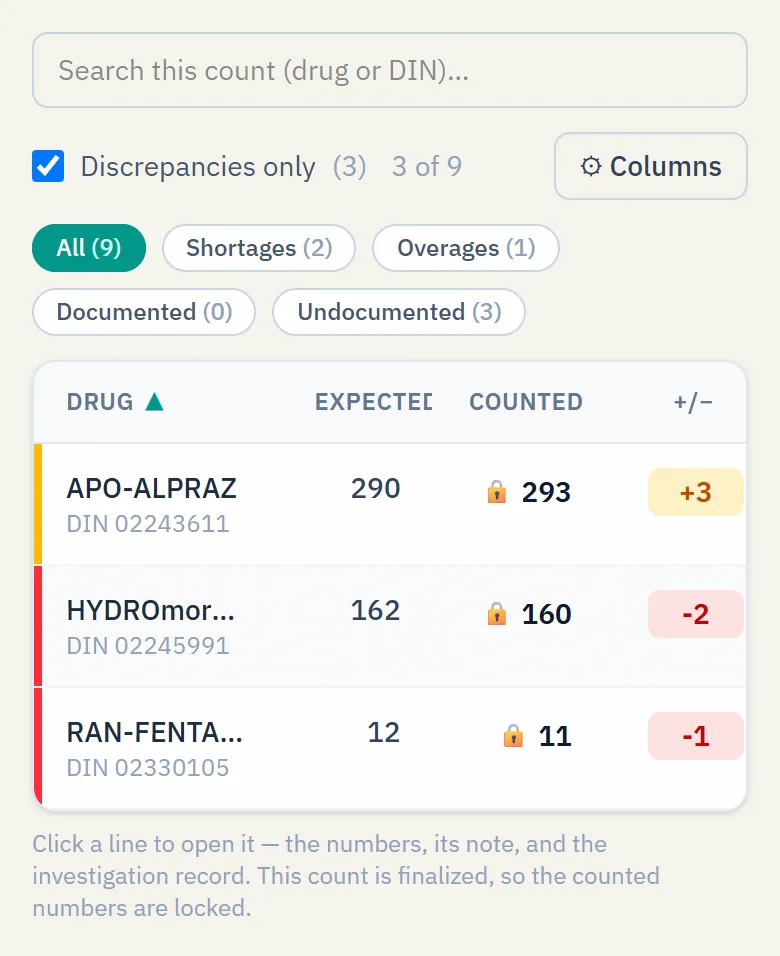This screenshot has width=780, height=956.
Task: Open the Columns settings button
Action: [x=651, y=166]
